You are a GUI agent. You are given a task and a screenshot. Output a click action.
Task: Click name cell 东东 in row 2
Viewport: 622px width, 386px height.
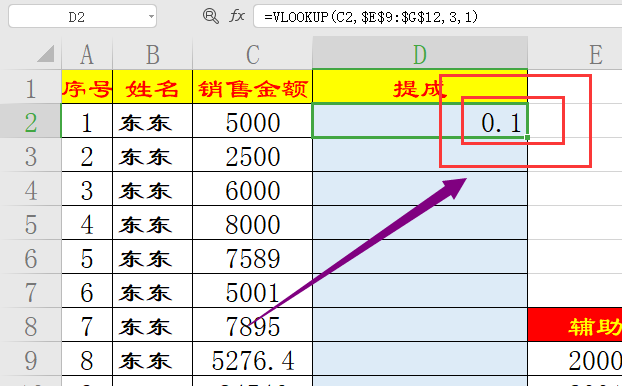[x=153, y=121]
